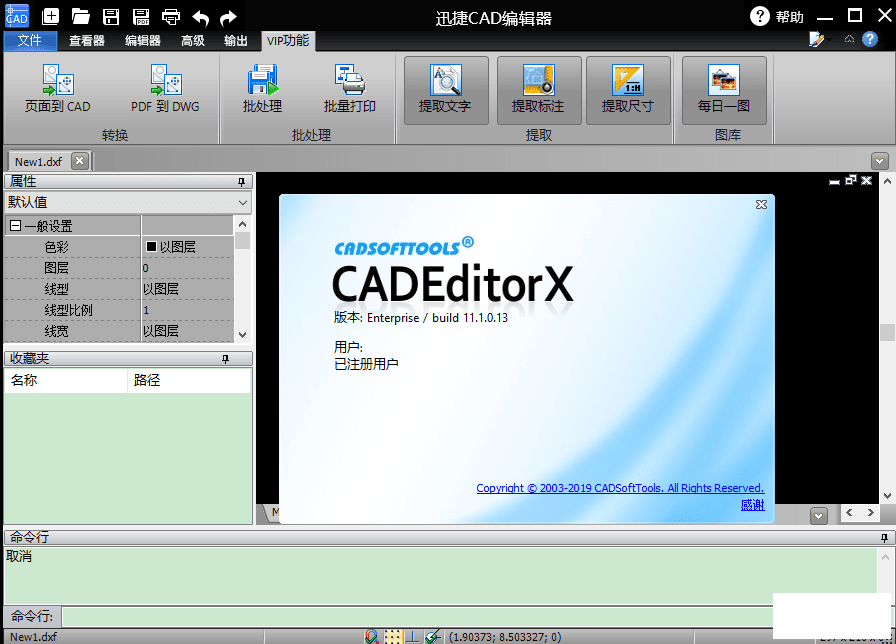Redo the last action
Screen dimensions: 896x644
tap(229, 18)
